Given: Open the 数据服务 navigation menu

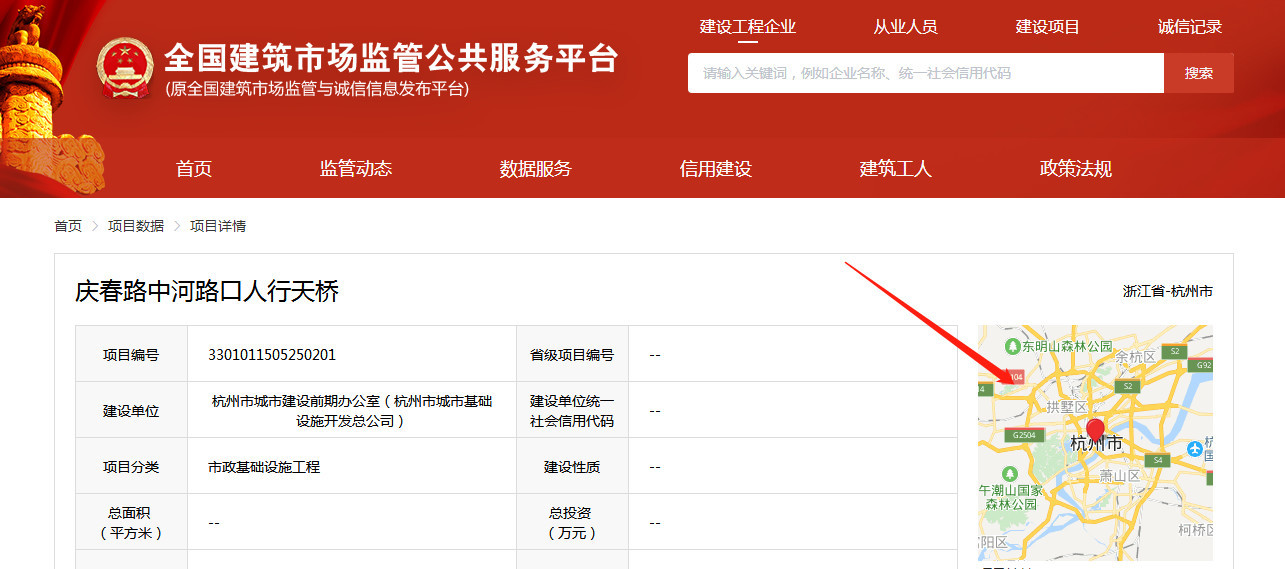Looking at the screenshot, I should pos(536,169).
